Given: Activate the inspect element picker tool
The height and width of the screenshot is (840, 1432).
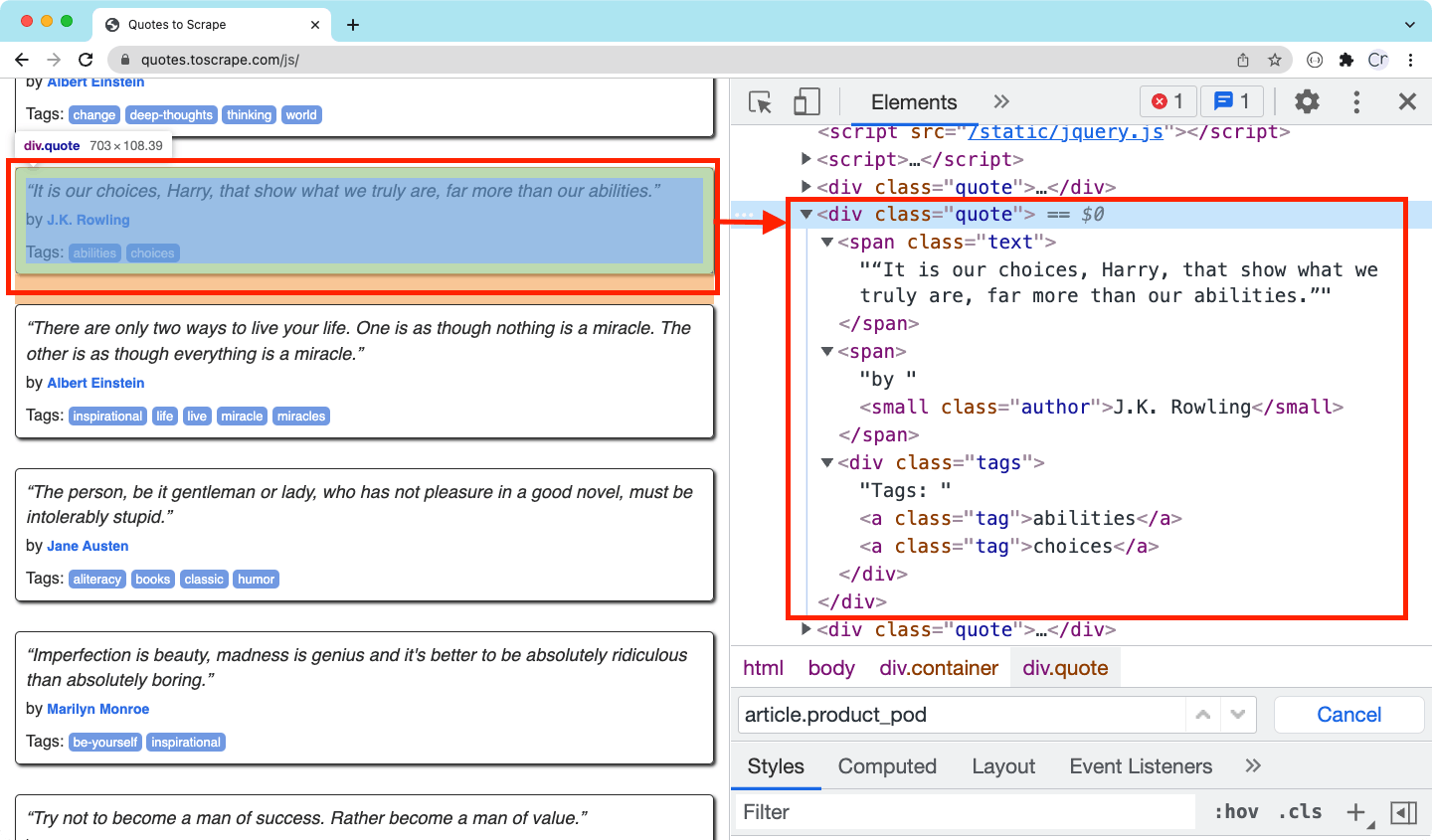Looking at the screenshot, I should 761,102.
